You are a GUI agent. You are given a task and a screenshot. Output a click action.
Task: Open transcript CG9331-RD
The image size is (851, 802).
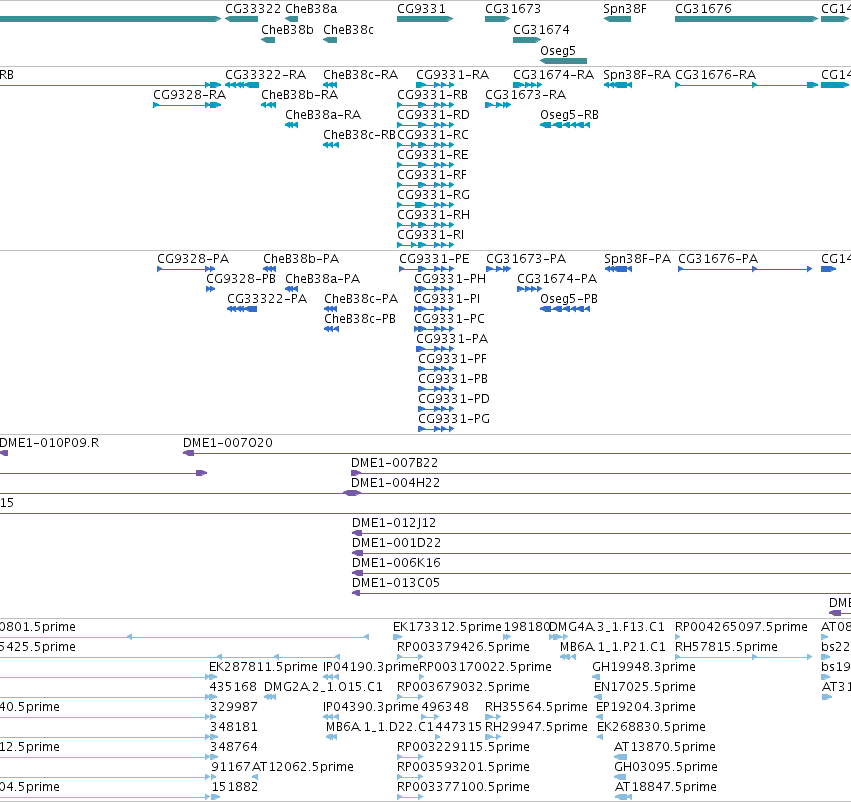point(433,115)
